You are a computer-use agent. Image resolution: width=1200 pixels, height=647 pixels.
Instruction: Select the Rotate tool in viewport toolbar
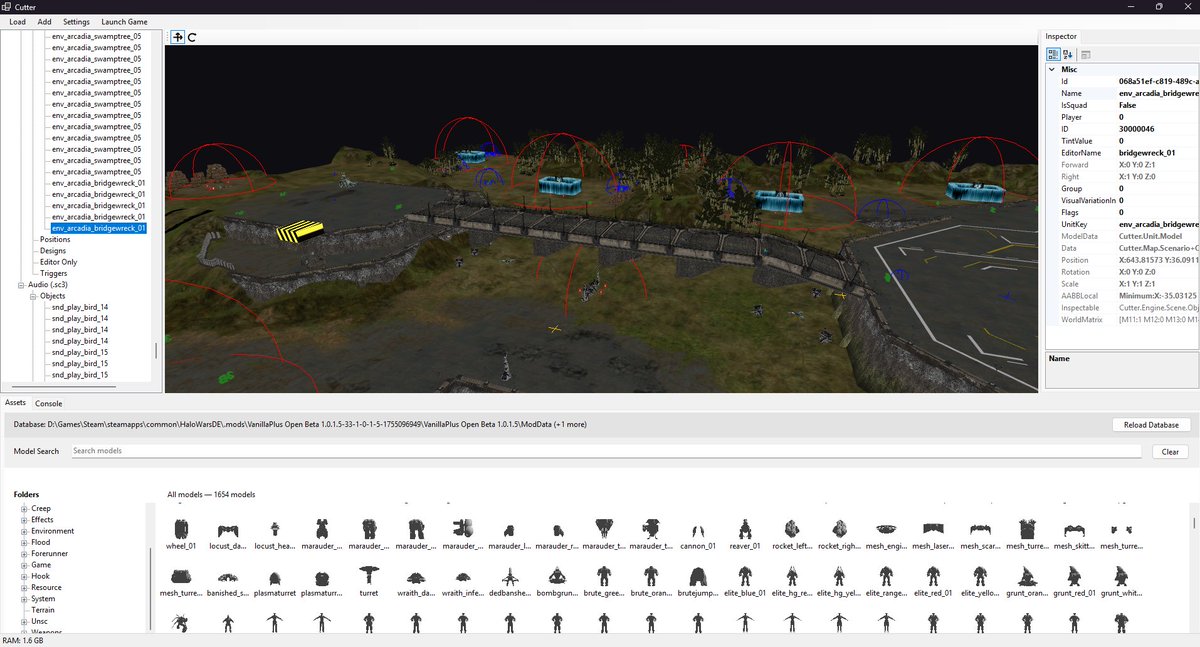coord(192,37)
